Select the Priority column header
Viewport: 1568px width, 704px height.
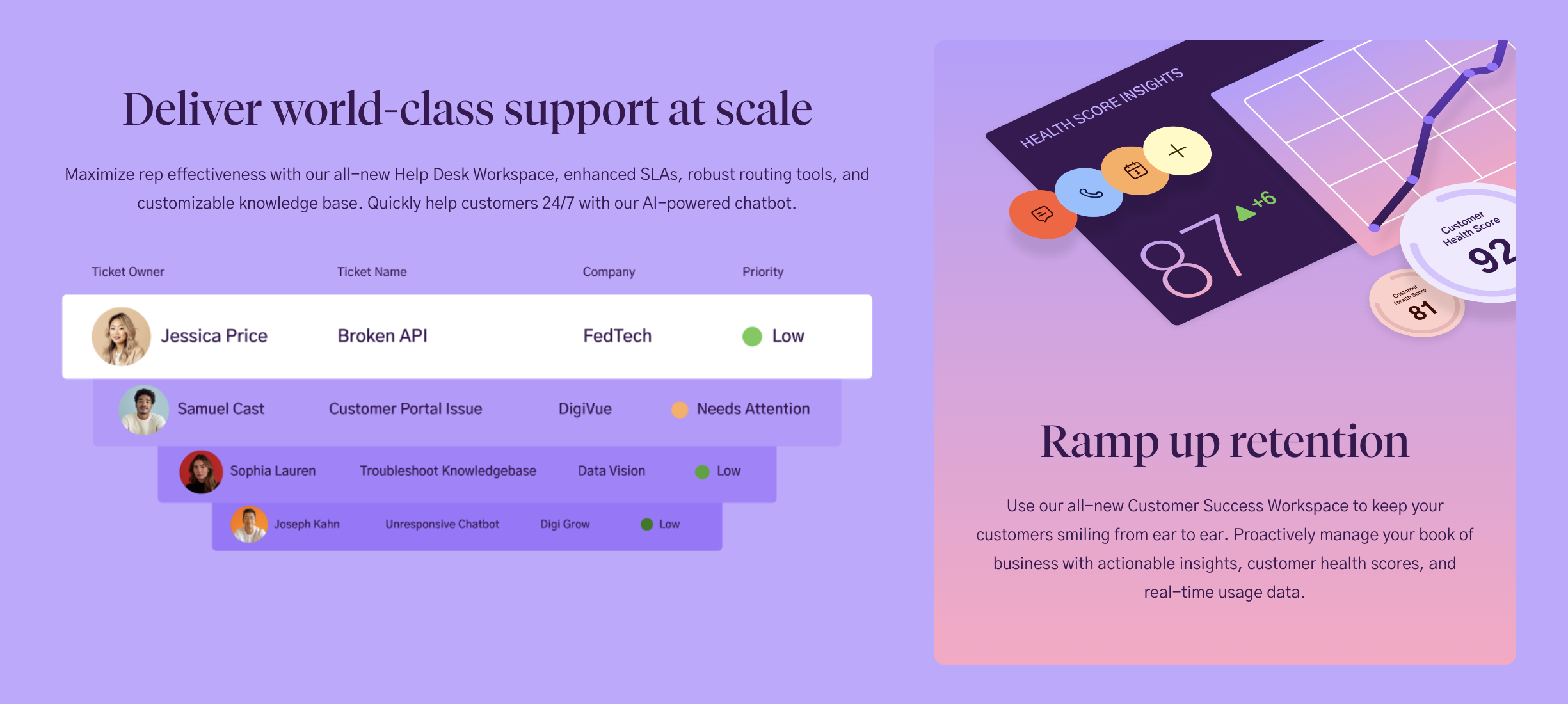click(x=763, y=271)
